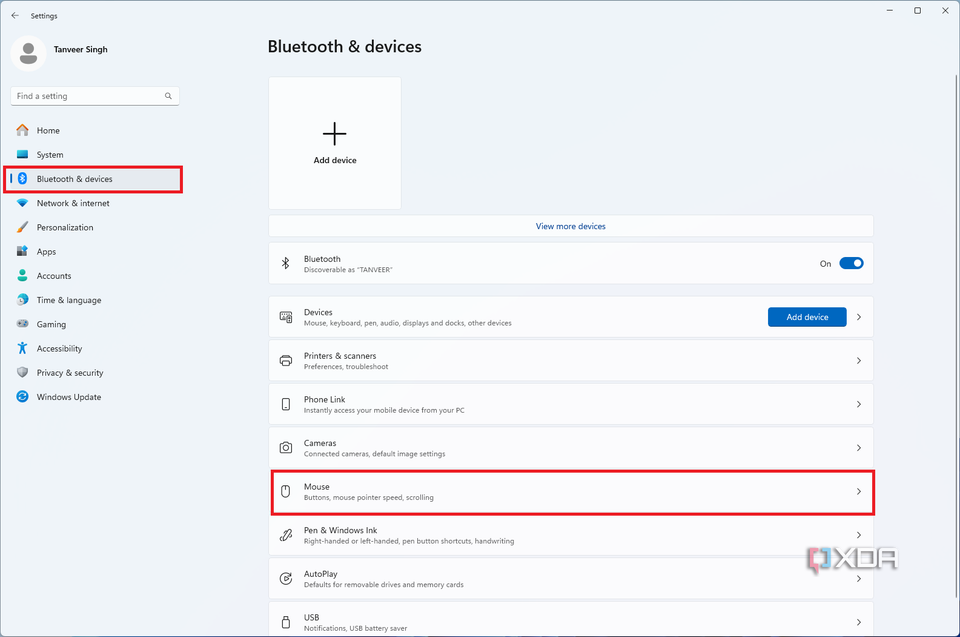Screen dimensions: 960x637
Task: Click the Windows Update sync icon
Action: [x=23, y=396]
